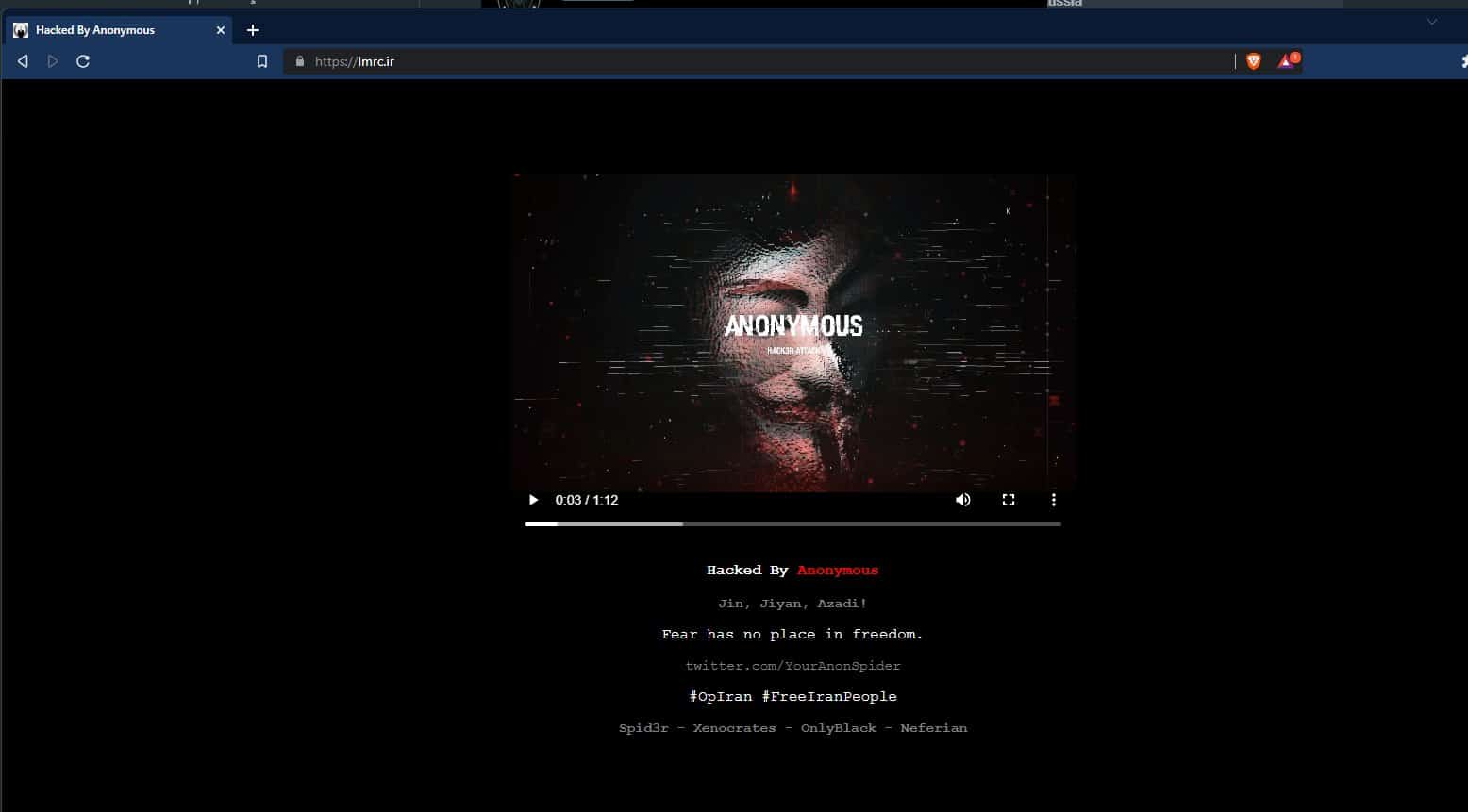Bookmark this page

(262, 61)
